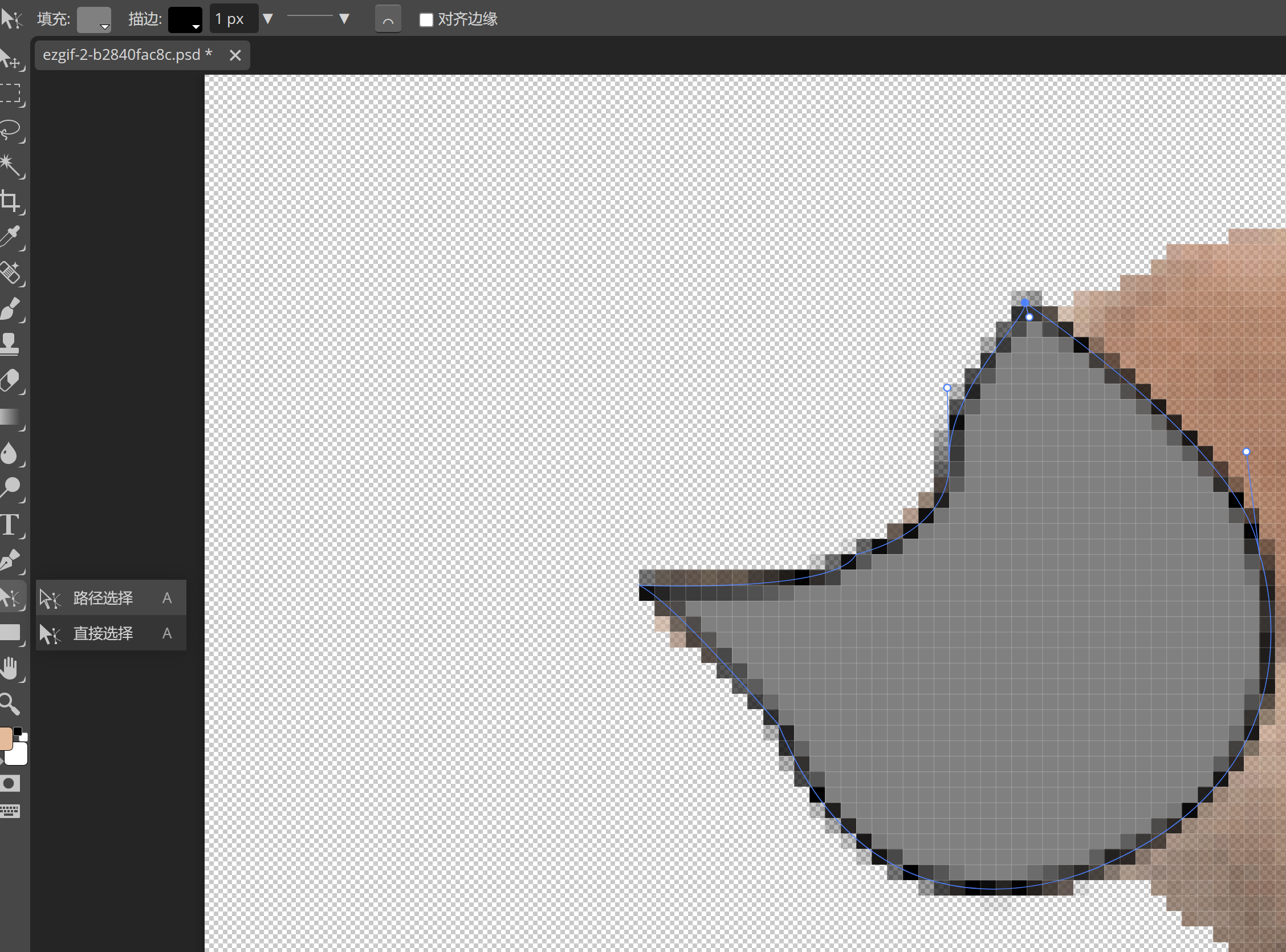Select the Rectangular Marquee tool
The image size is (1286, 952).
[x=11, y=93]
